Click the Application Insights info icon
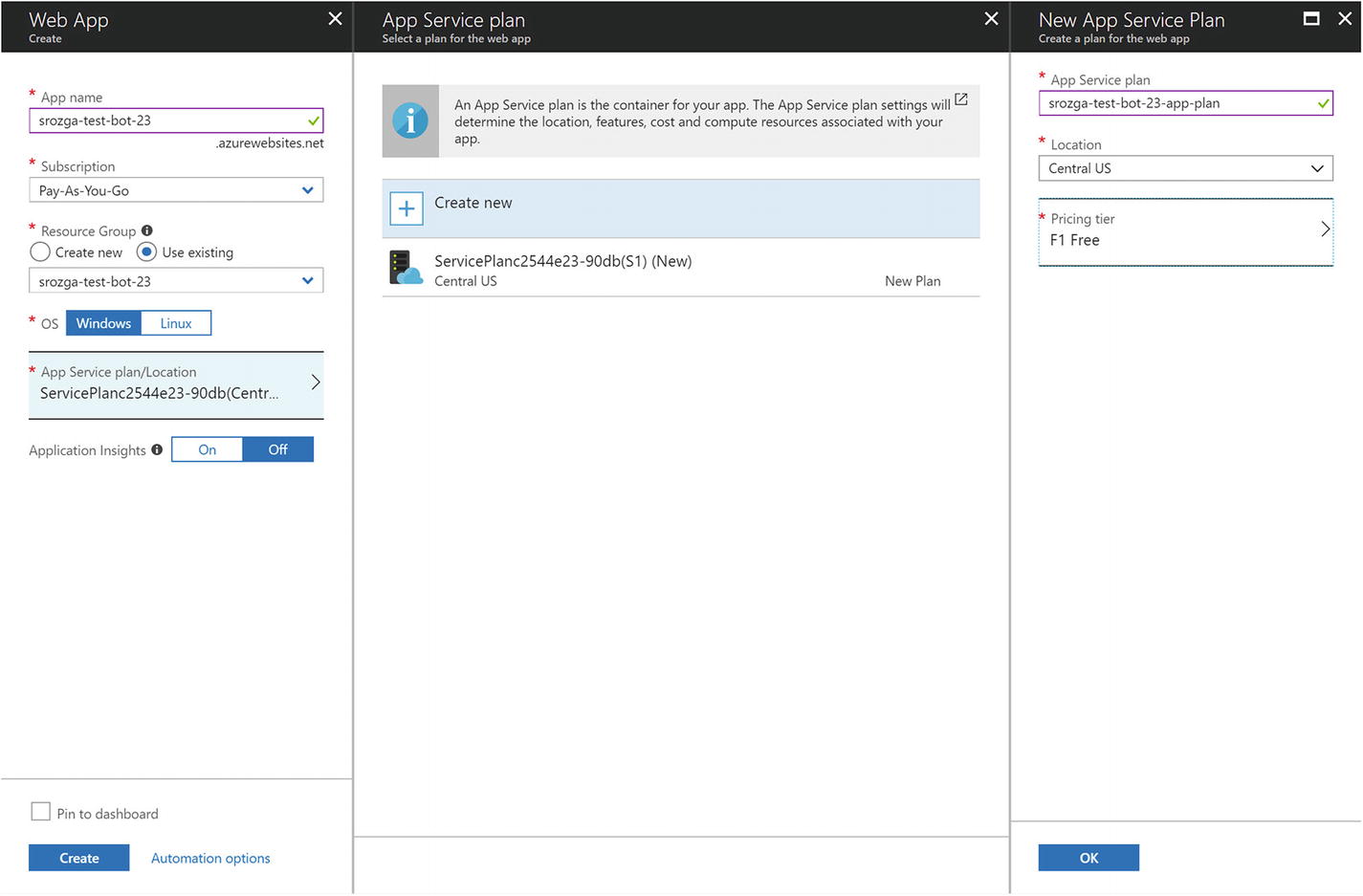This screenshot has width=1363, height=896. (x=157, y=449)
